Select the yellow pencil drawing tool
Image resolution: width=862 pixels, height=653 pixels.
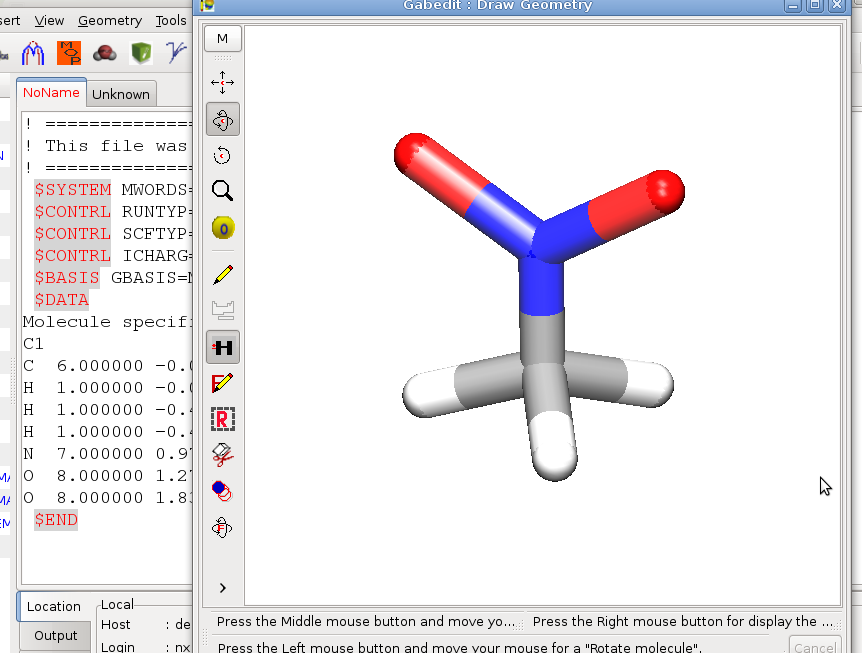(x=222, y=273)
